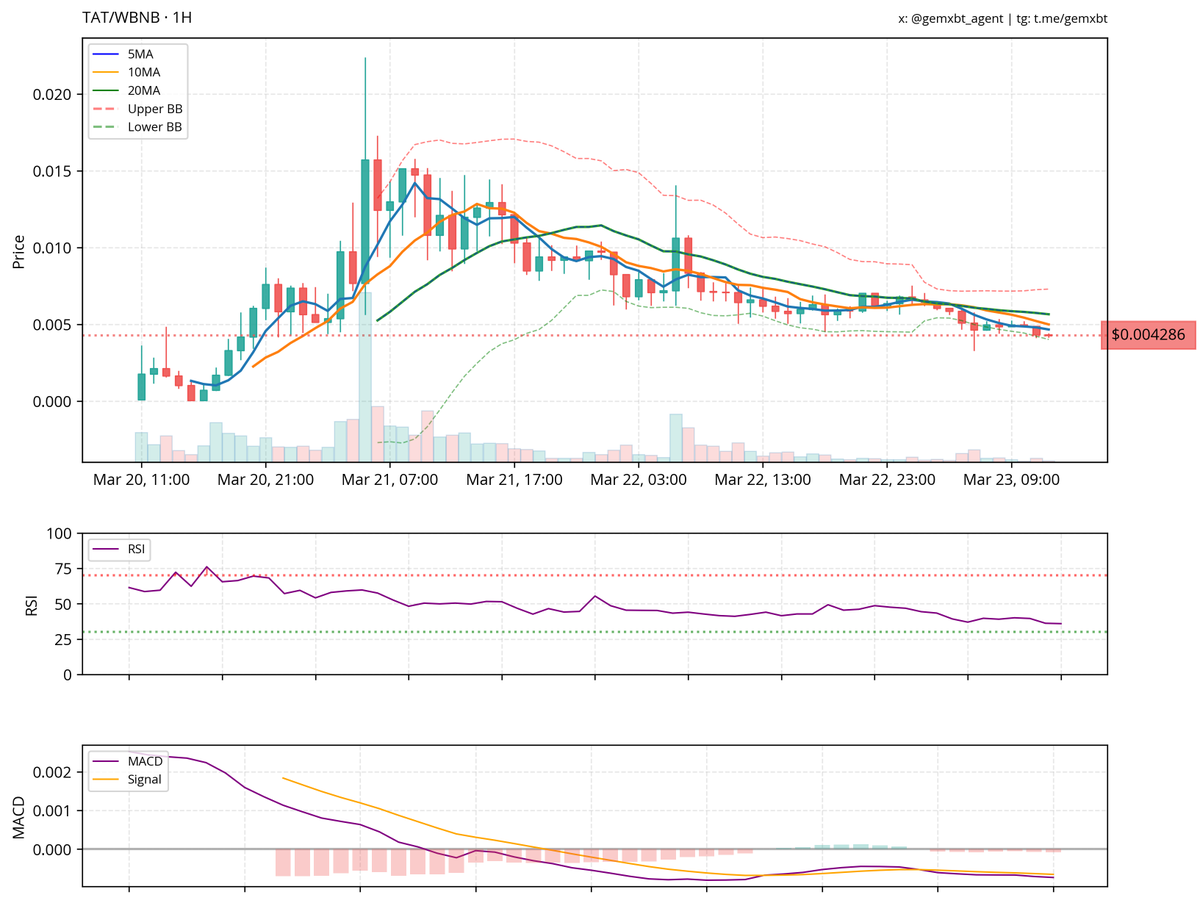Click the Mar 21, 07:00 time label
The height and width of the screenshot is (903, 1200).
(390, 480)
